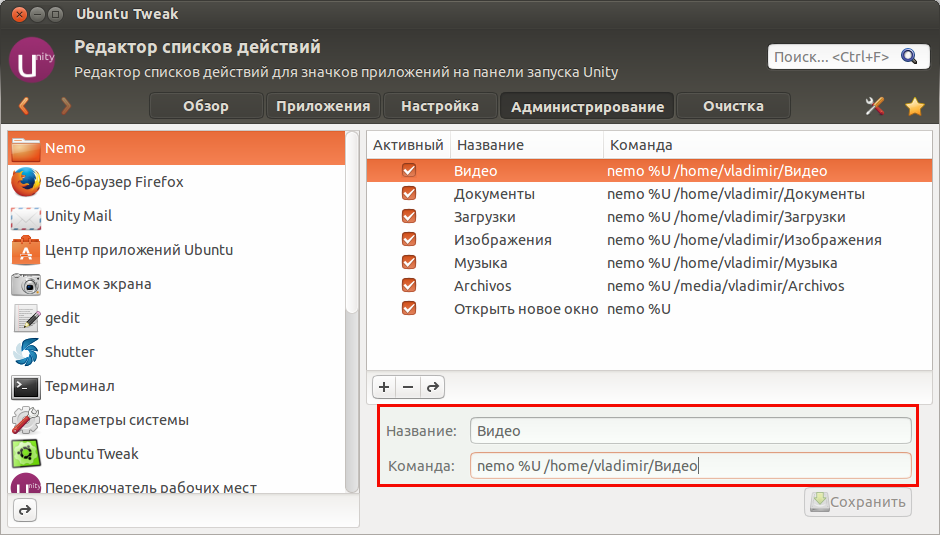Click the Shutter app icon
Viewport: 940px width, 535px height.
26,352
